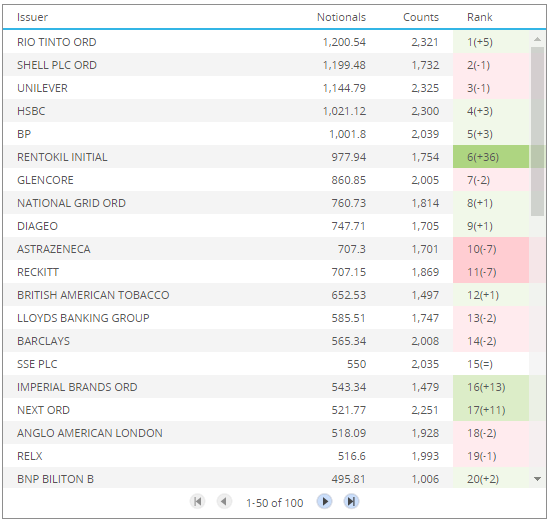Sort by the Notionals column header
The image size is (550, 522).
click(341, 17)
